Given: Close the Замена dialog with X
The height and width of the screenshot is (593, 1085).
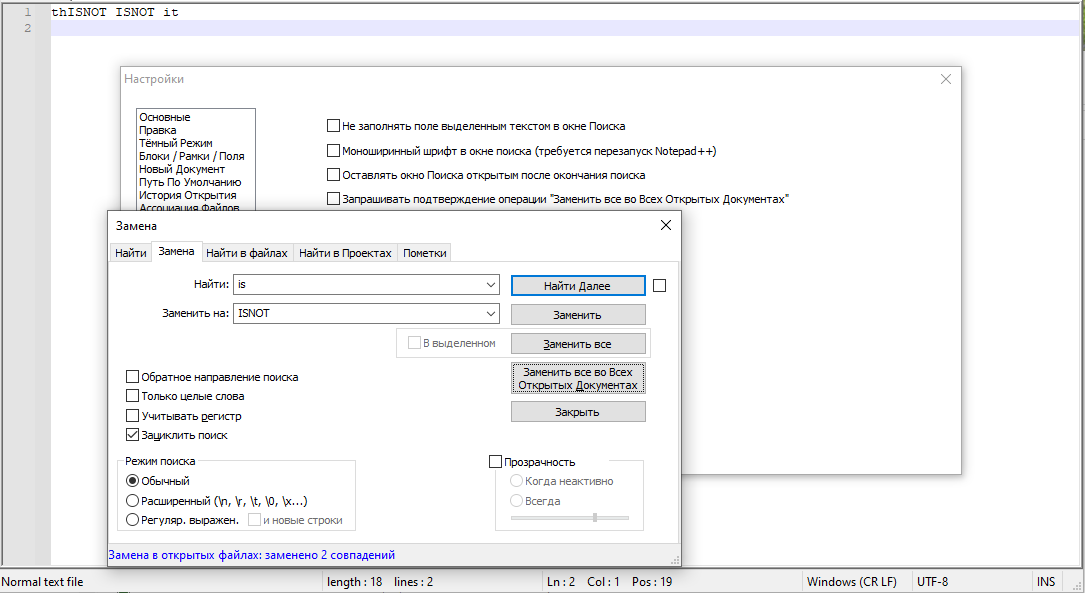Looking at the screenshot, I should [x=666, y=226].
